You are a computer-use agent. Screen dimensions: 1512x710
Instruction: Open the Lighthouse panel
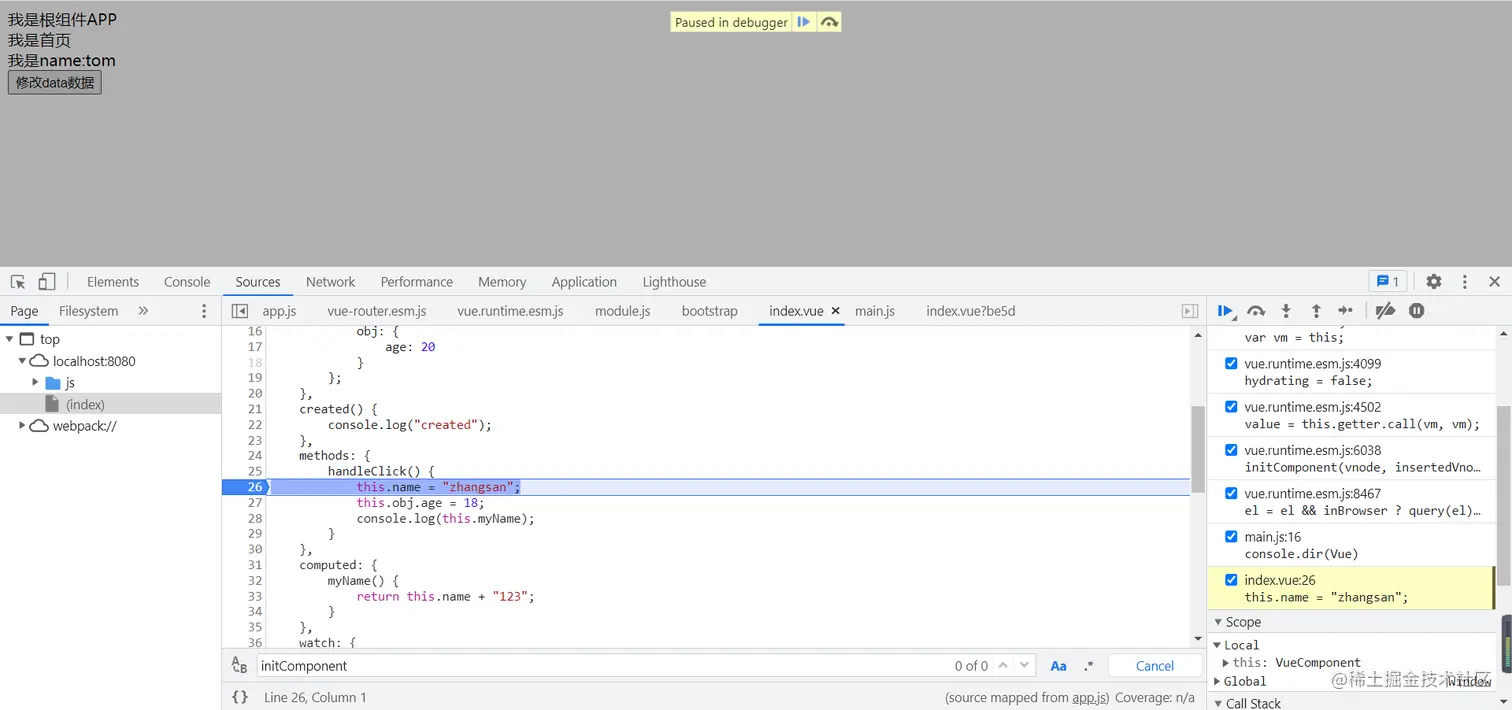(674, 282)
